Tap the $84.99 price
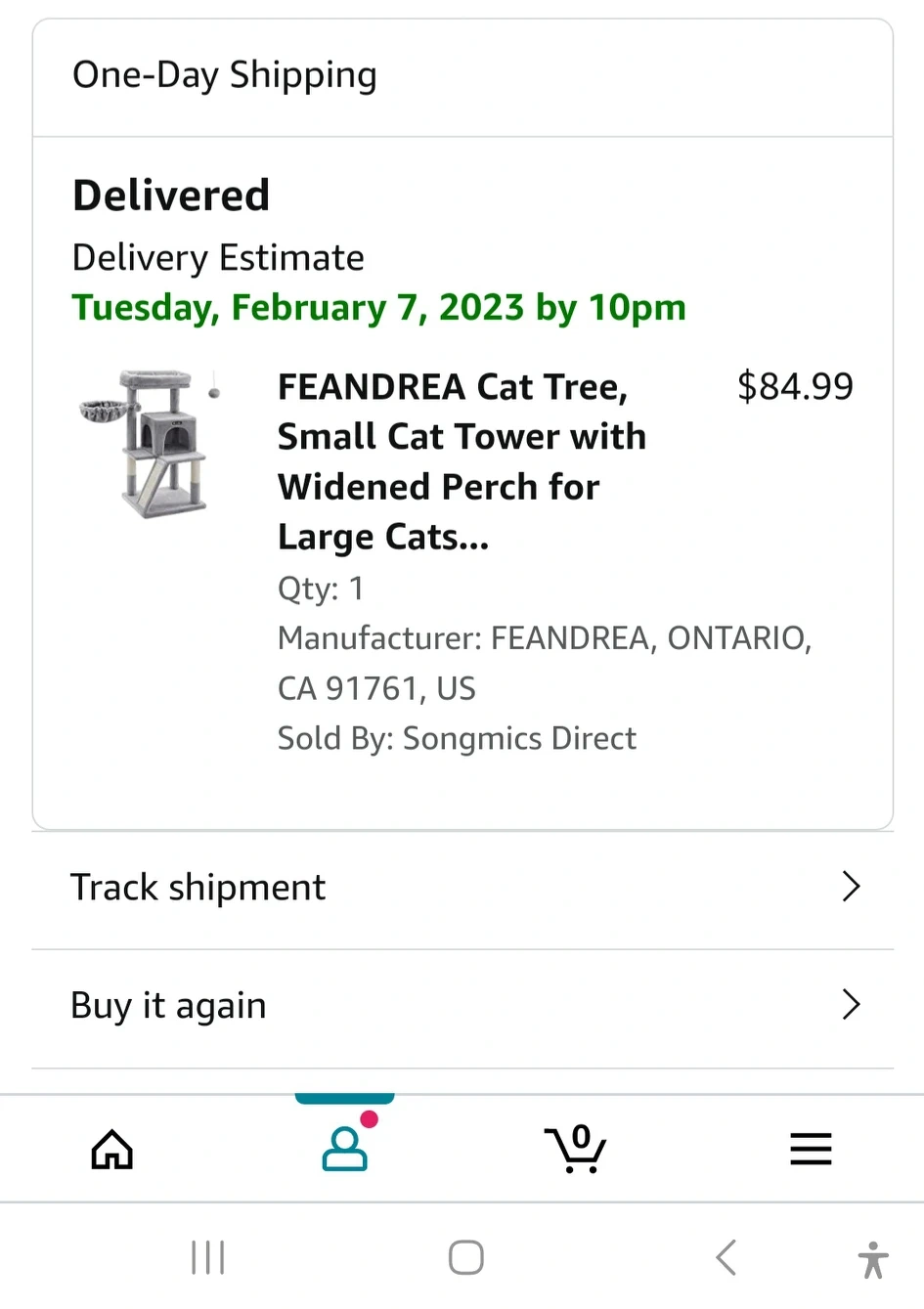Viewport: 924px width, 1309px height. point(795,386)
